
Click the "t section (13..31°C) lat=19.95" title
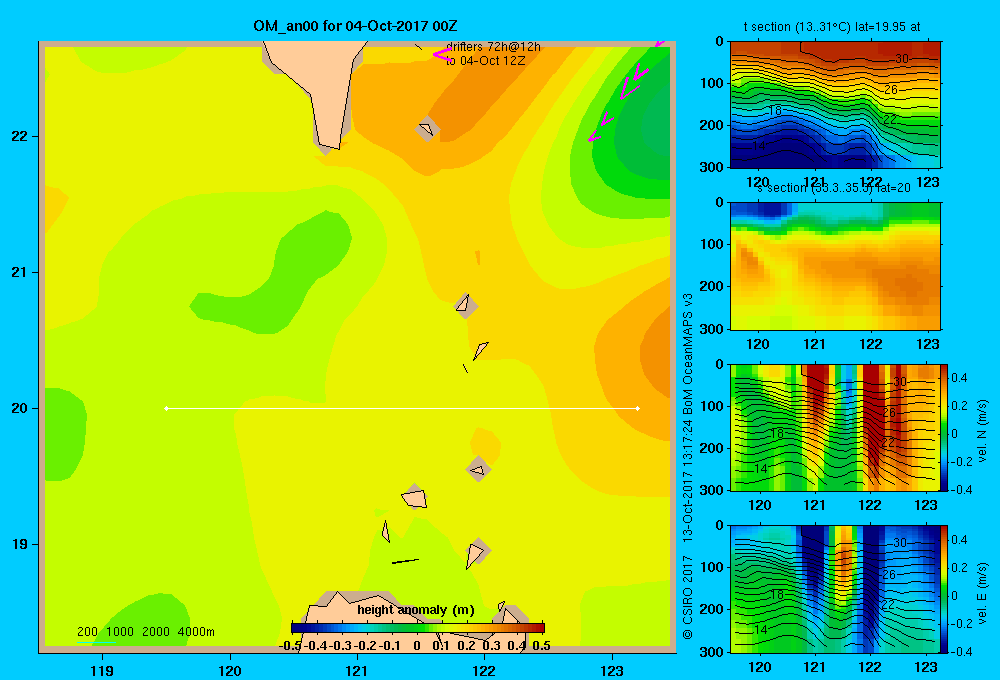click(832, 27)
